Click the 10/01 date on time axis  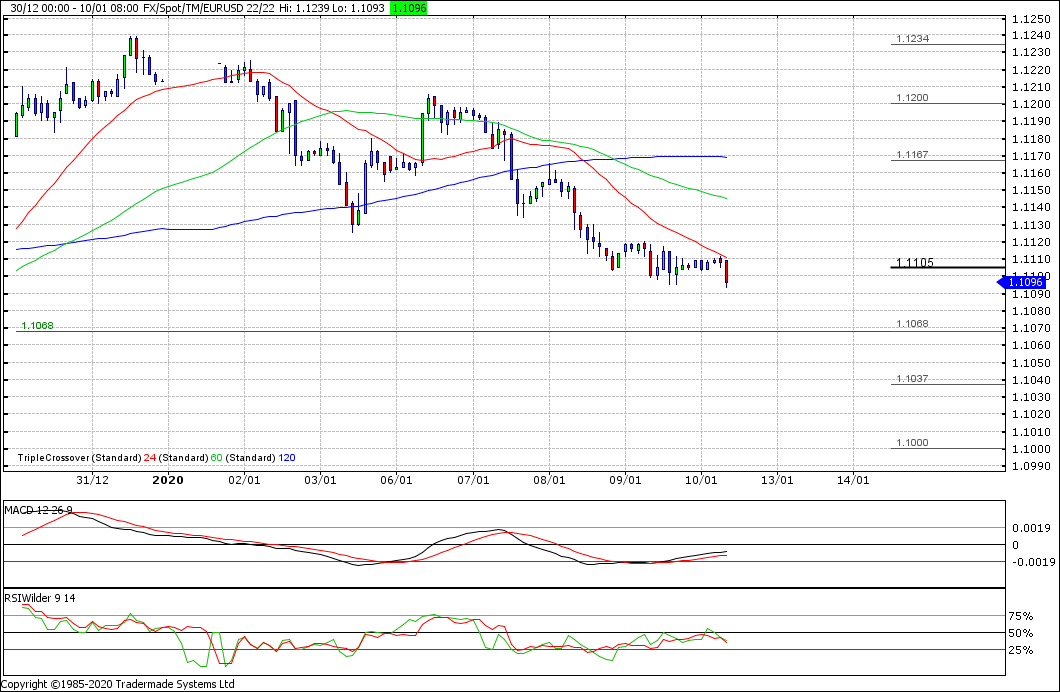click(701, 480)
